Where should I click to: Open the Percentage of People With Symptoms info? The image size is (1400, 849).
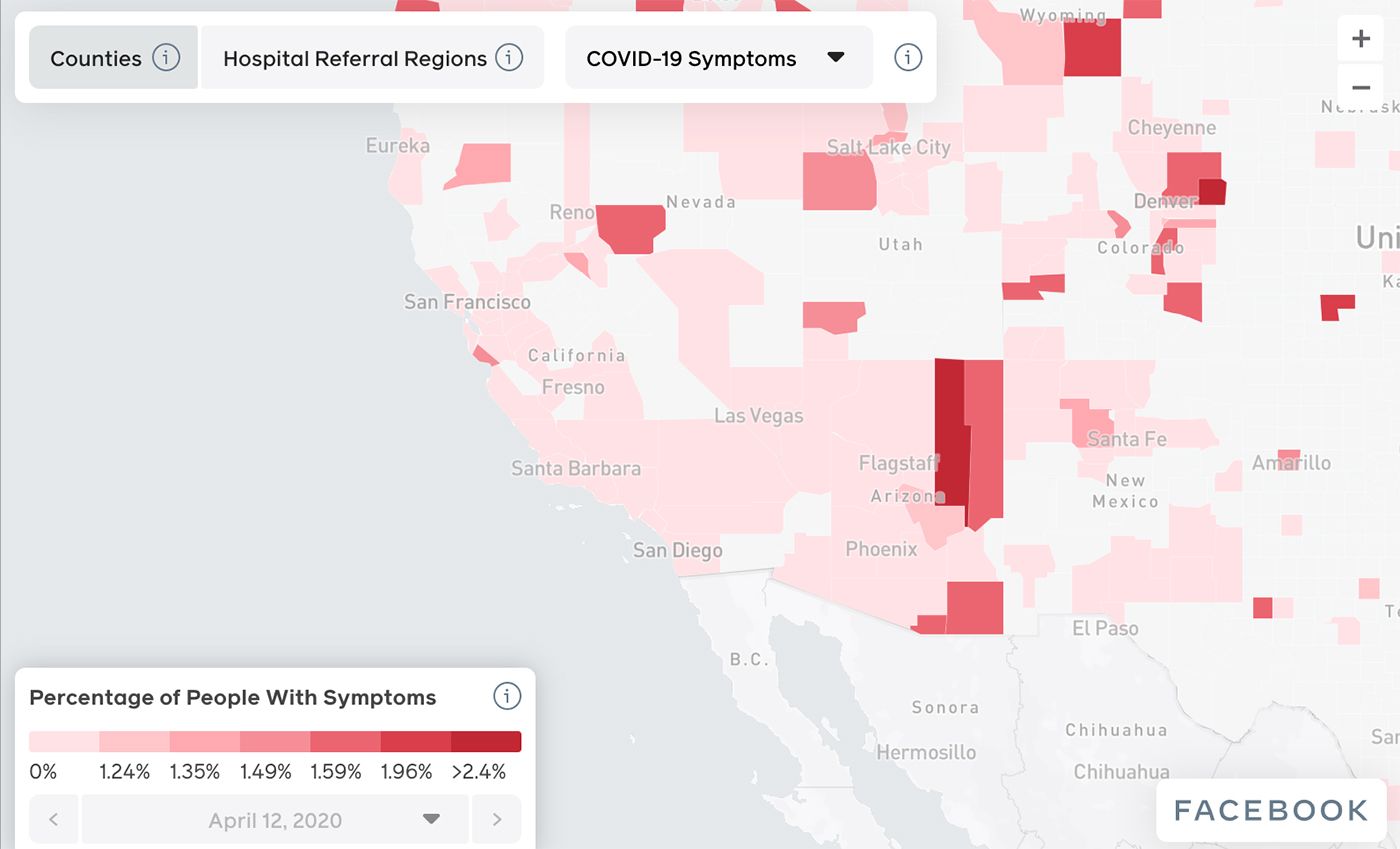pos(507,696)
